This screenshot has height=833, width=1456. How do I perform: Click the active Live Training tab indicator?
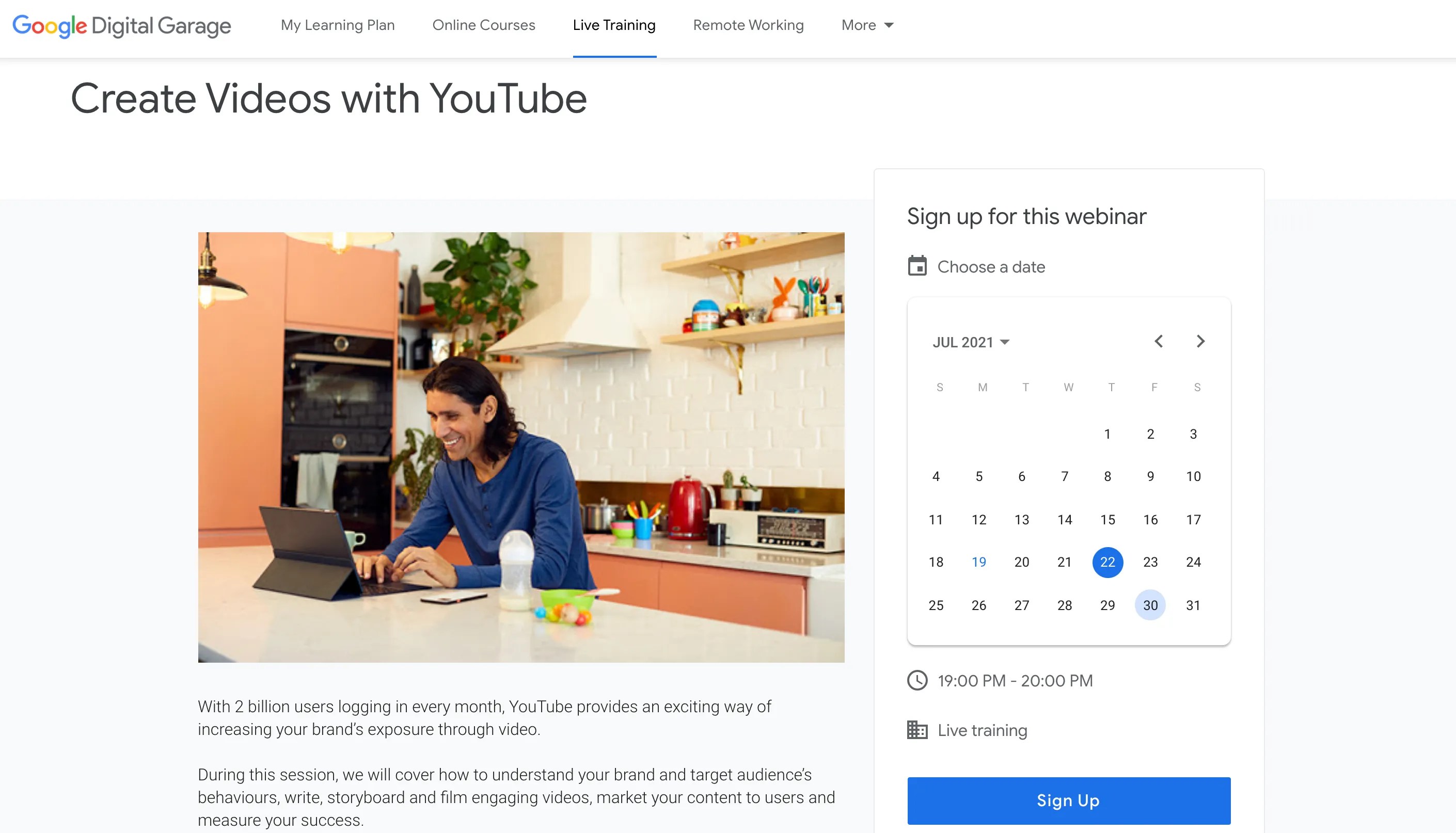coord(614,55)
